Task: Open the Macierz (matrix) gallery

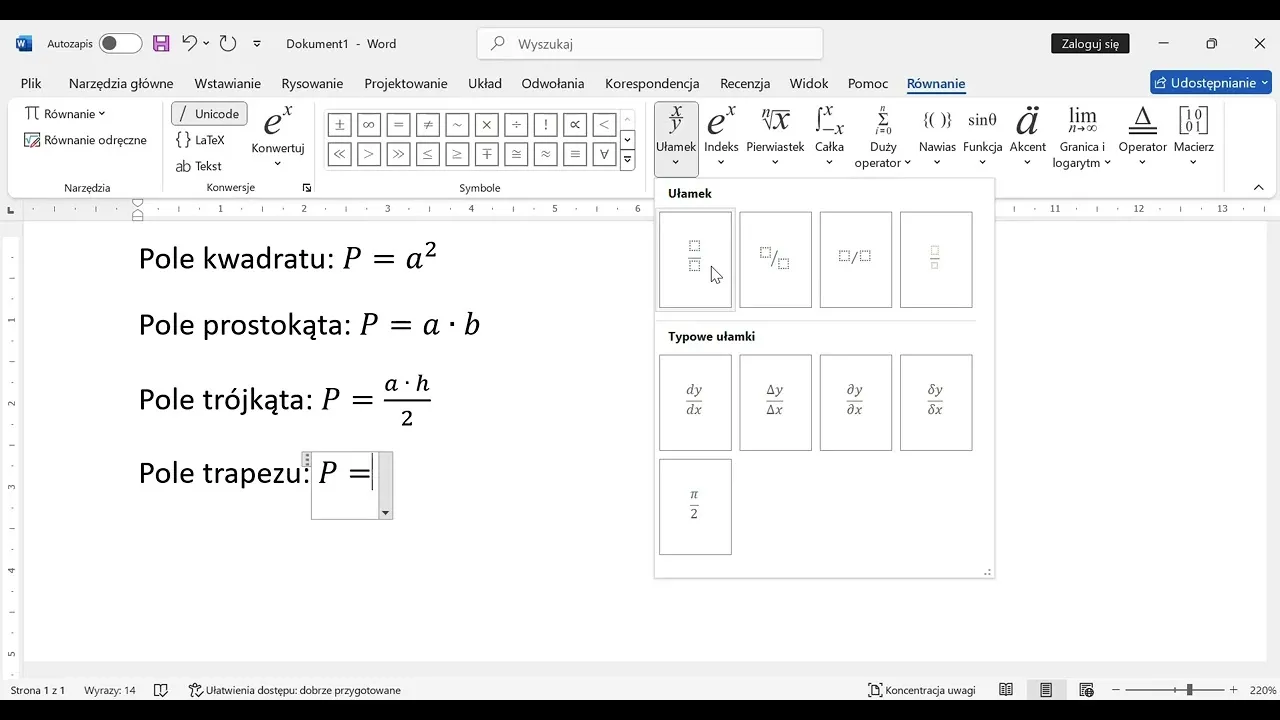Action: (x=1194, y=137)
